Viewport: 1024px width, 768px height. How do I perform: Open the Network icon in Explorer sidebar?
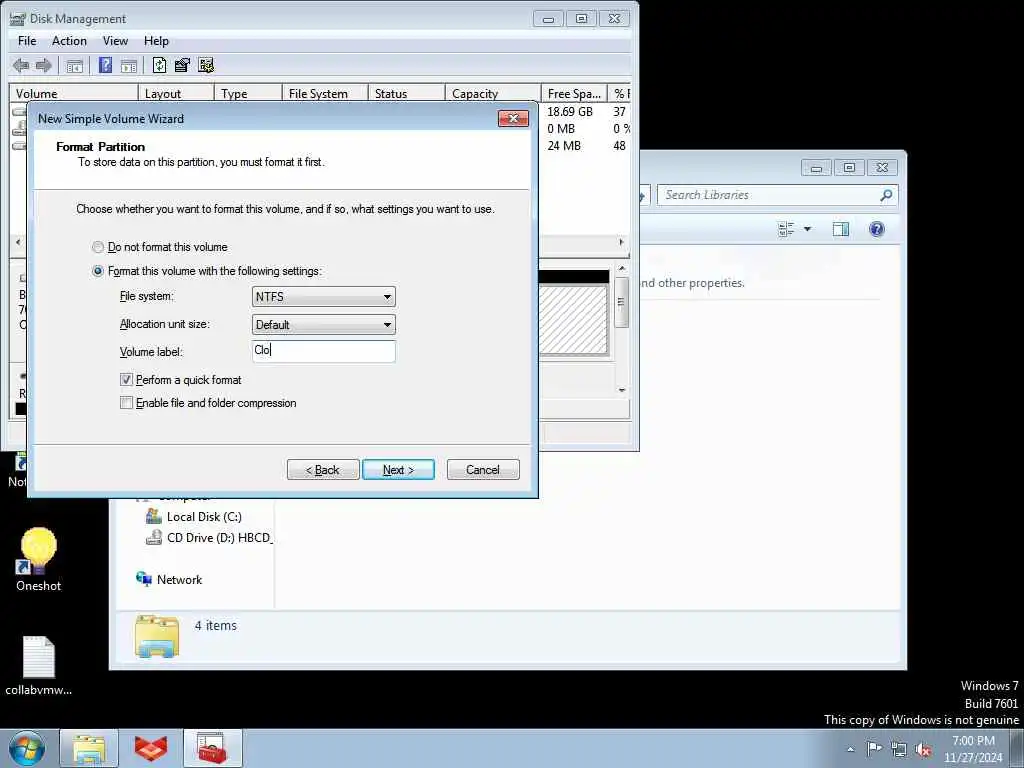click(144, 579)
